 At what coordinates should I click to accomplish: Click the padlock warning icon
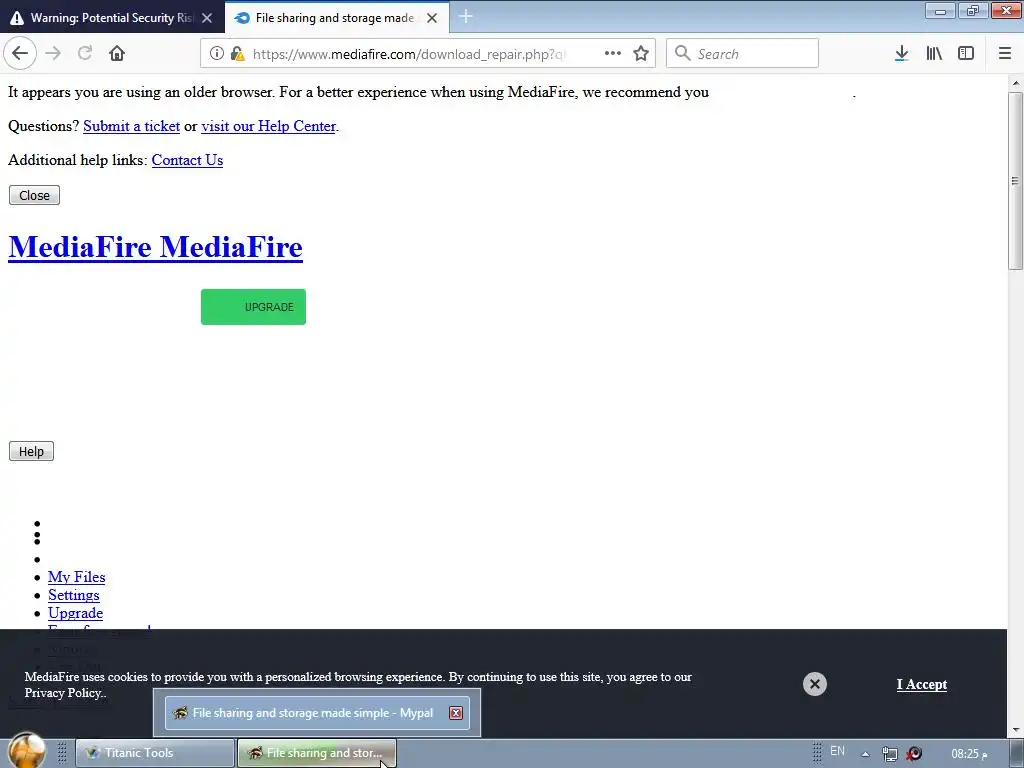point(237,54)
